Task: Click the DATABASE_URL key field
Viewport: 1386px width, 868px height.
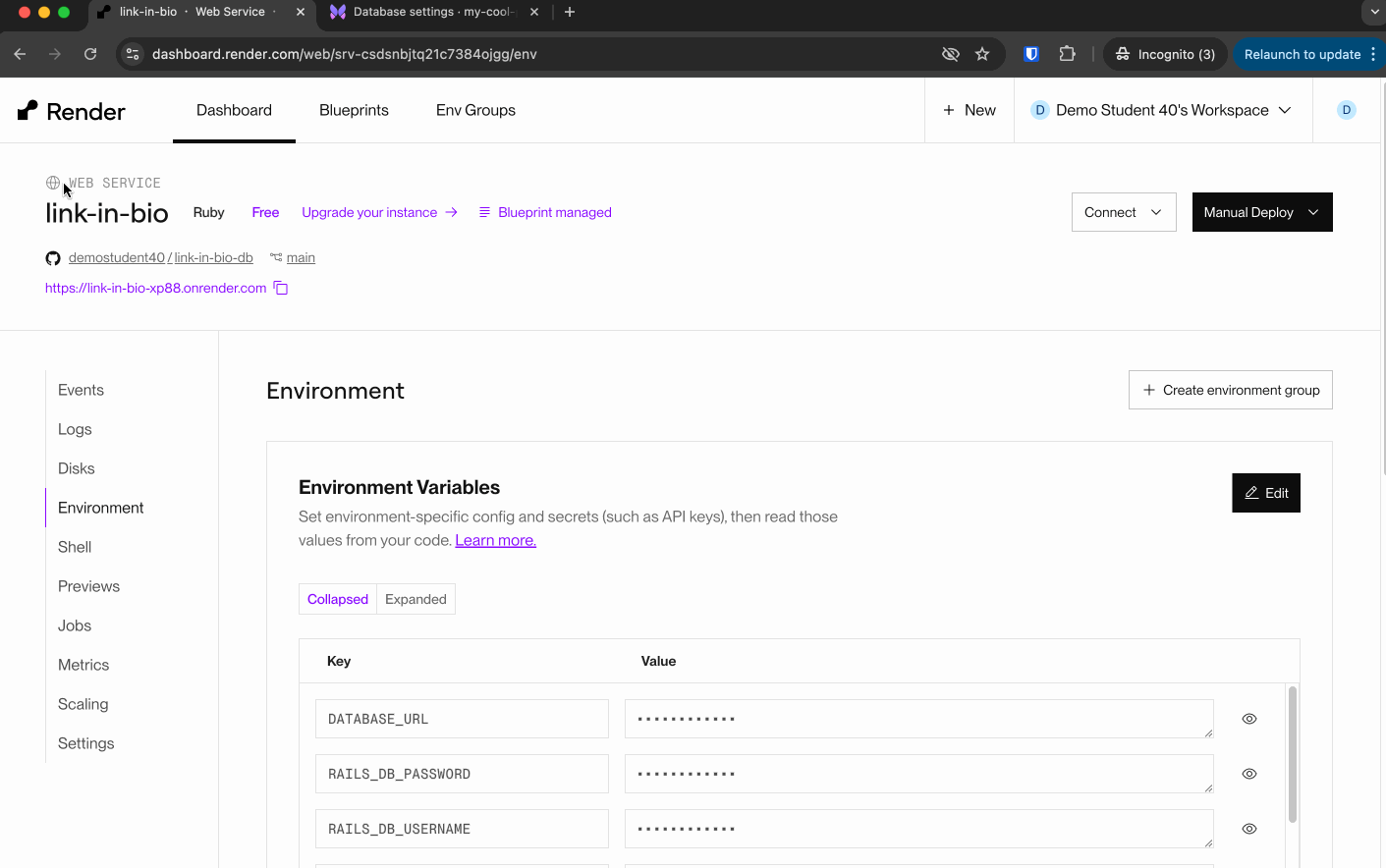Action: (x=462, y=719)
